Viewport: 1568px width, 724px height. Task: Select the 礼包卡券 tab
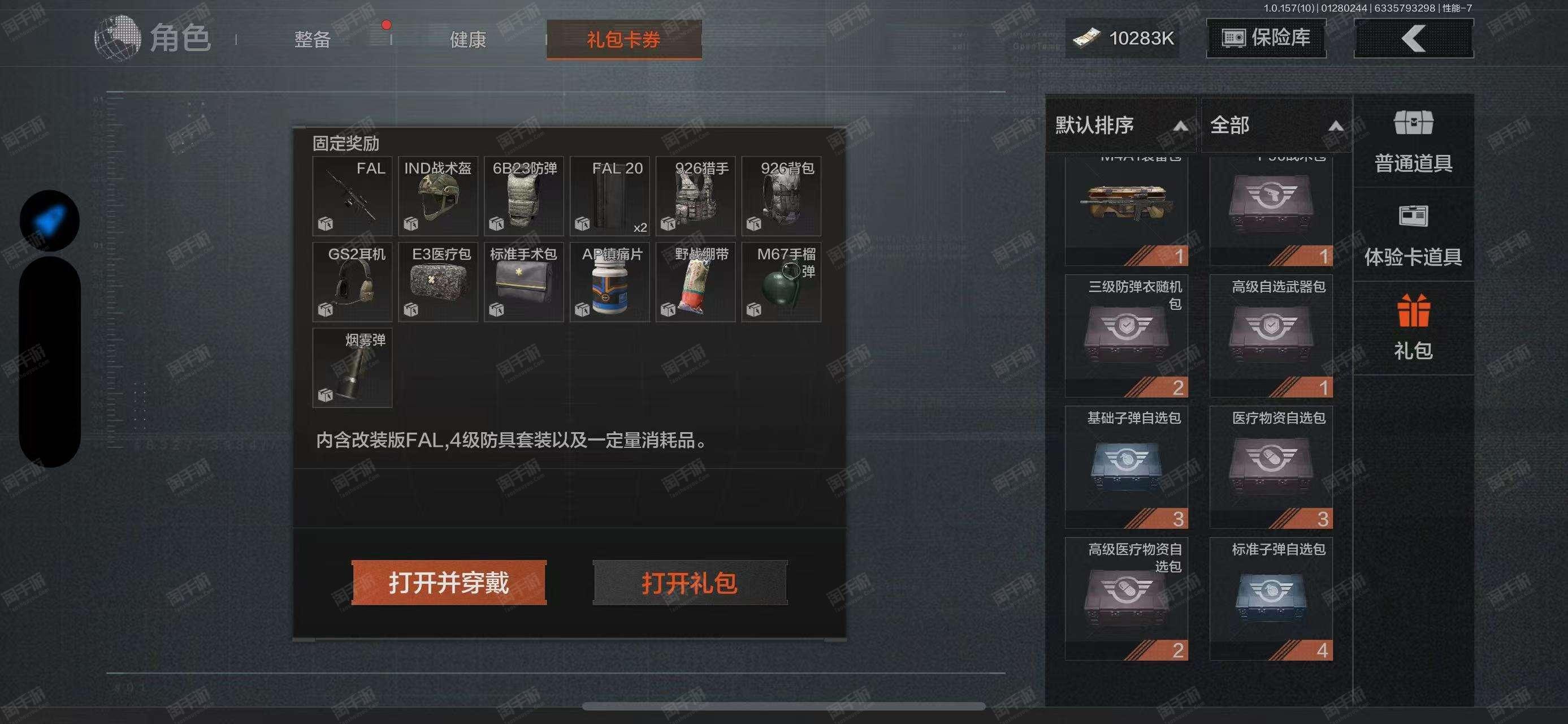624,40
